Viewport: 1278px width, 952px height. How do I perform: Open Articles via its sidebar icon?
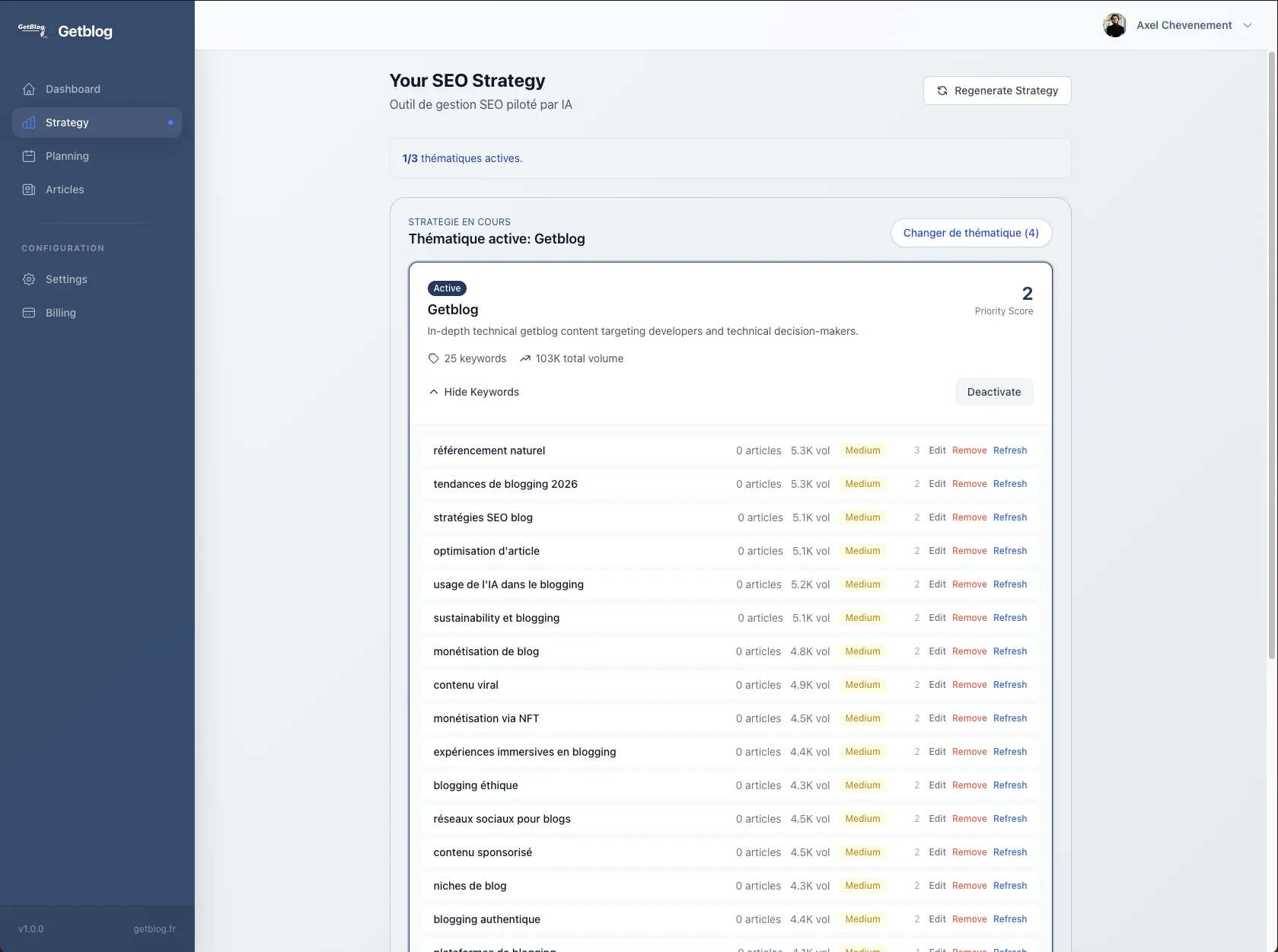28,189
